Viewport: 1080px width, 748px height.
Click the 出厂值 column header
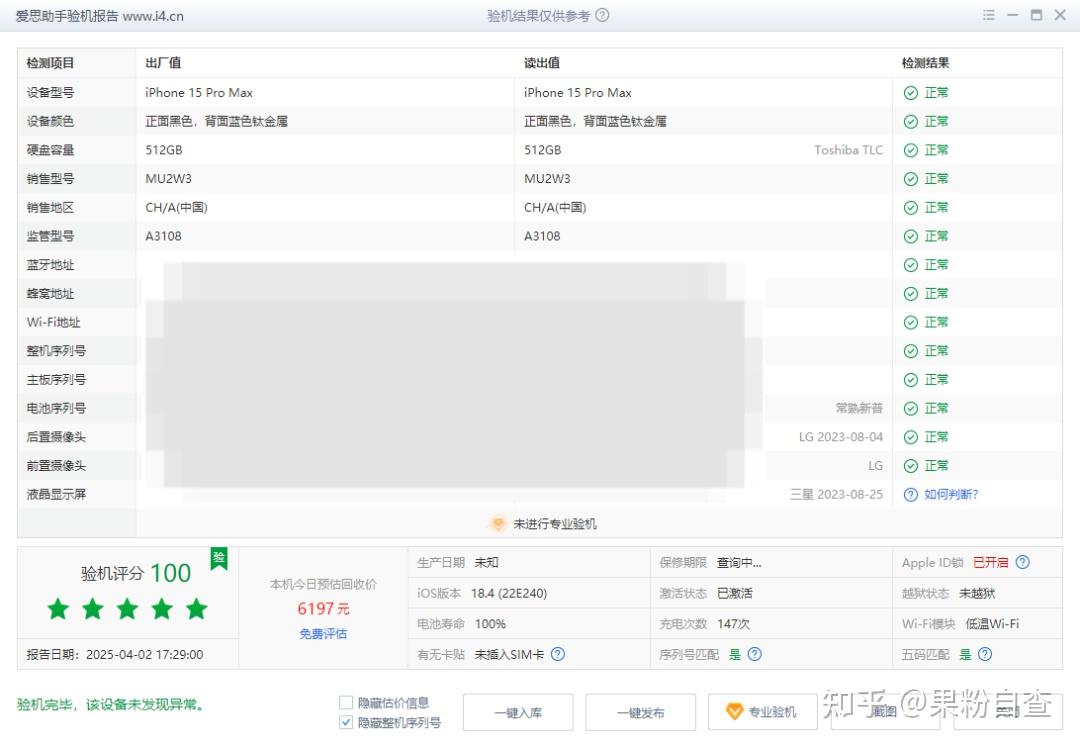point(163,63)
